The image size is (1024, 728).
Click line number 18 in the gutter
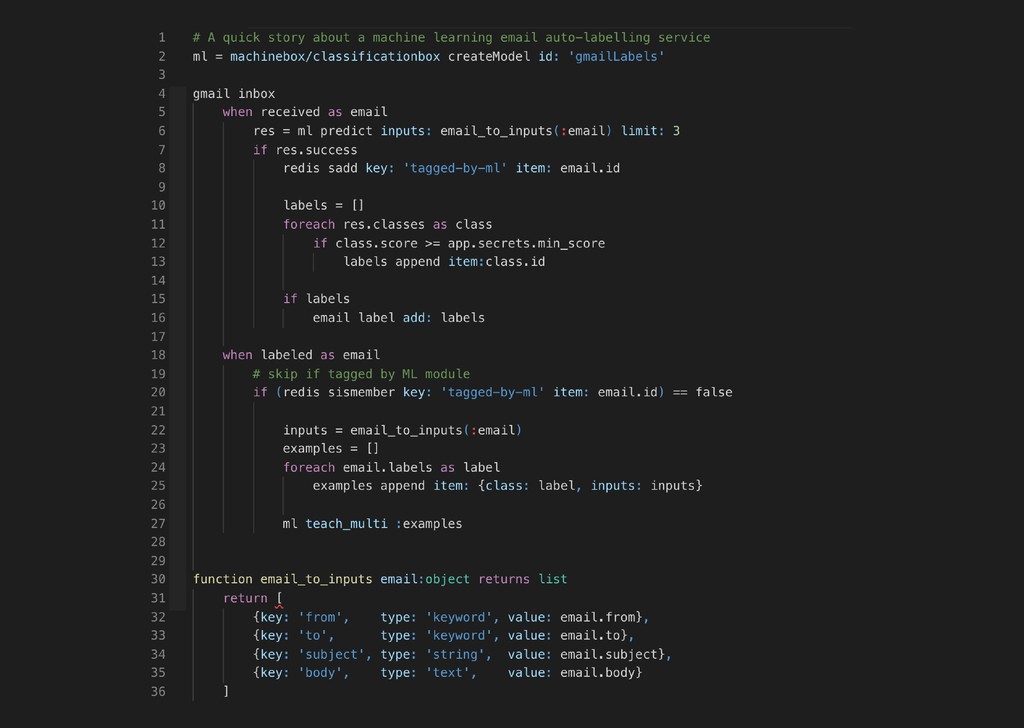click(x=158, y=355)
